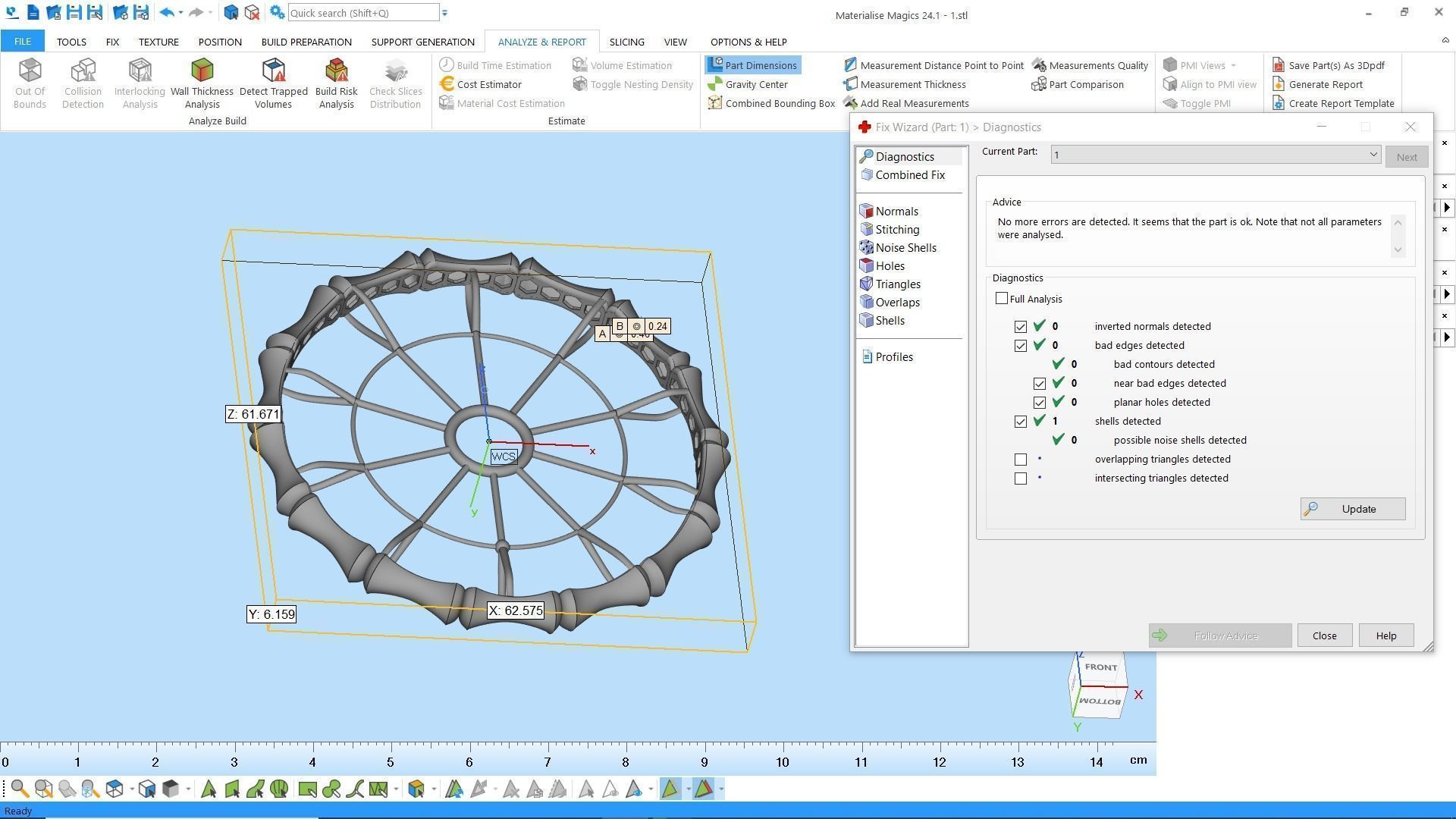This screenshot has height=819, width=1456.
Task: Click Detect Trapped Volumes icon
Action: 273,83
